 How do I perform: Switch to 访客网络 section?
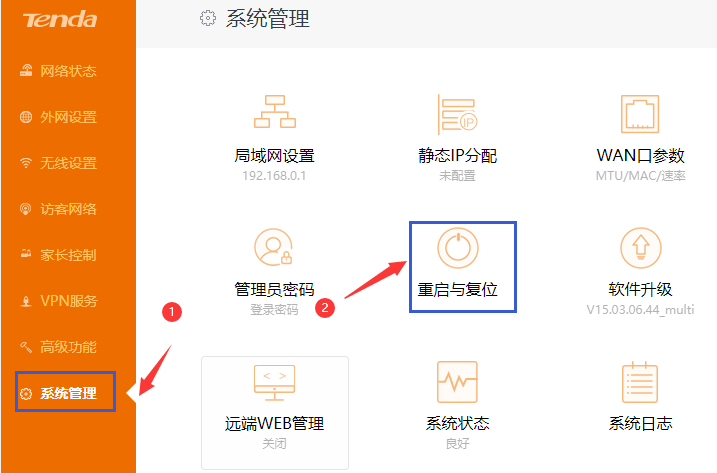(x=68, y=209)
